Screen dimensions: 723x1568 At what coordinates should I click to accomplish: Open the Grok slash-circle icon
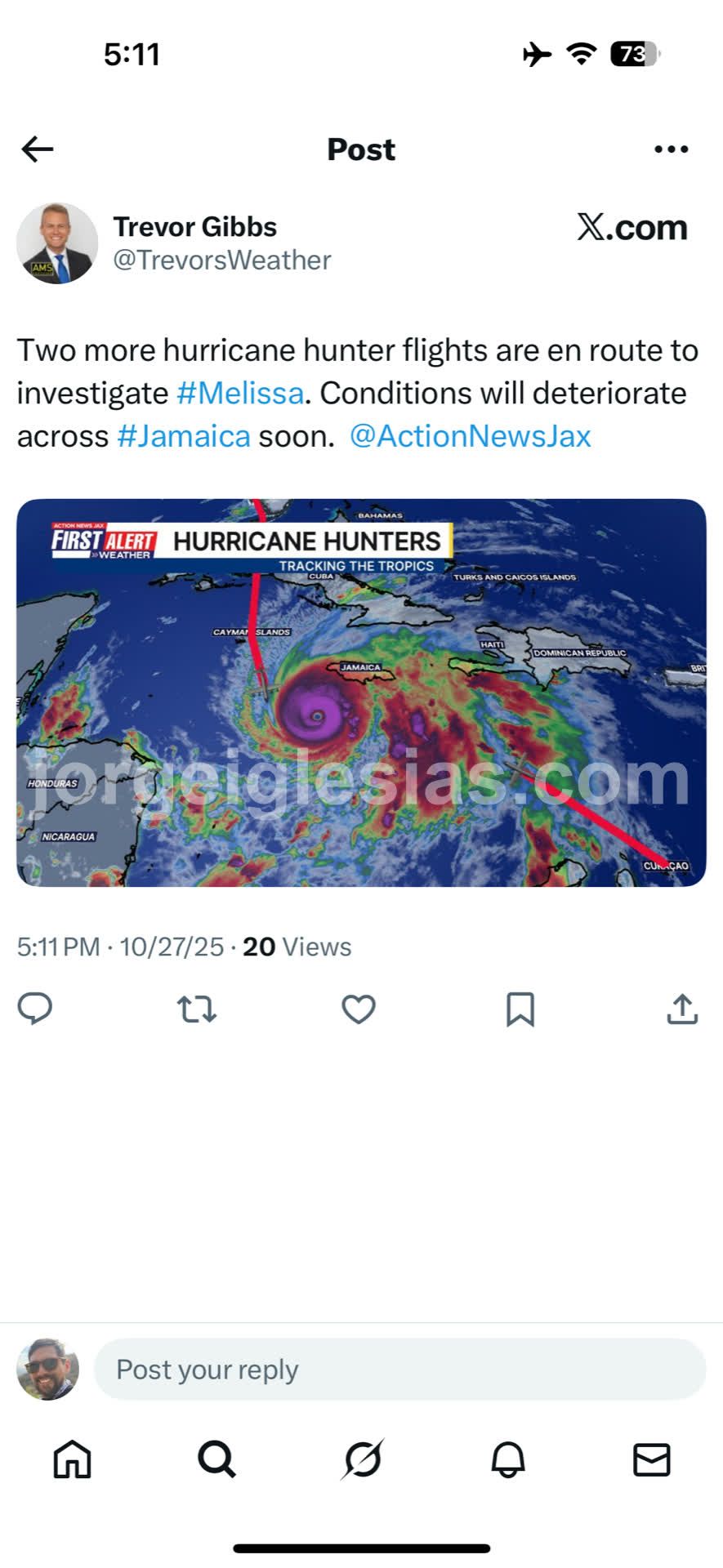(x=362, y=1459)
